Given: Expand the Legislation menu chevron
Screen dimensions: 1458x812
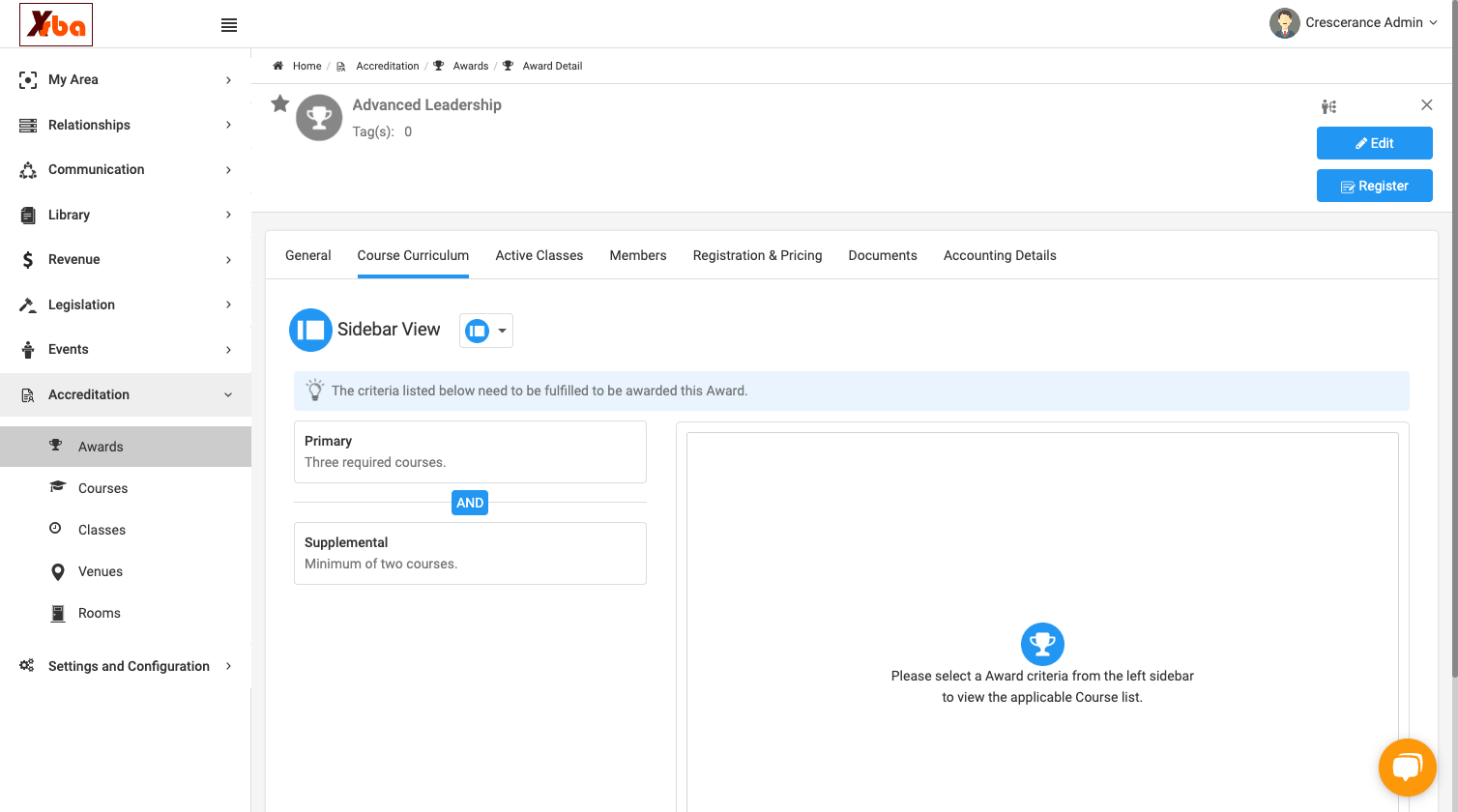Looking at the screenshot, I should click(x=228, y=304).
